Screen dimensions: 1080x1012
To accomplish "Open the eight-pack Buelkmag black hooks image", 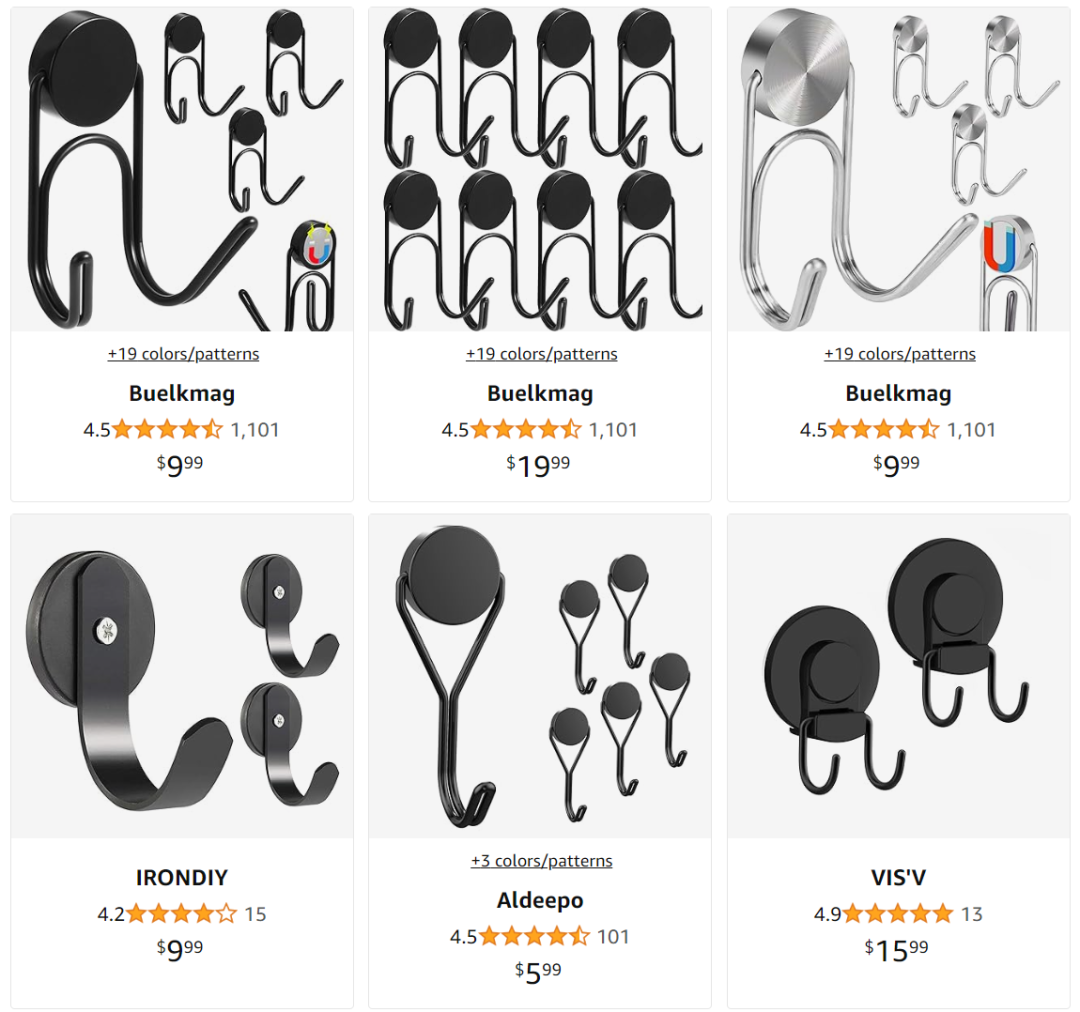I will (540, 169).
